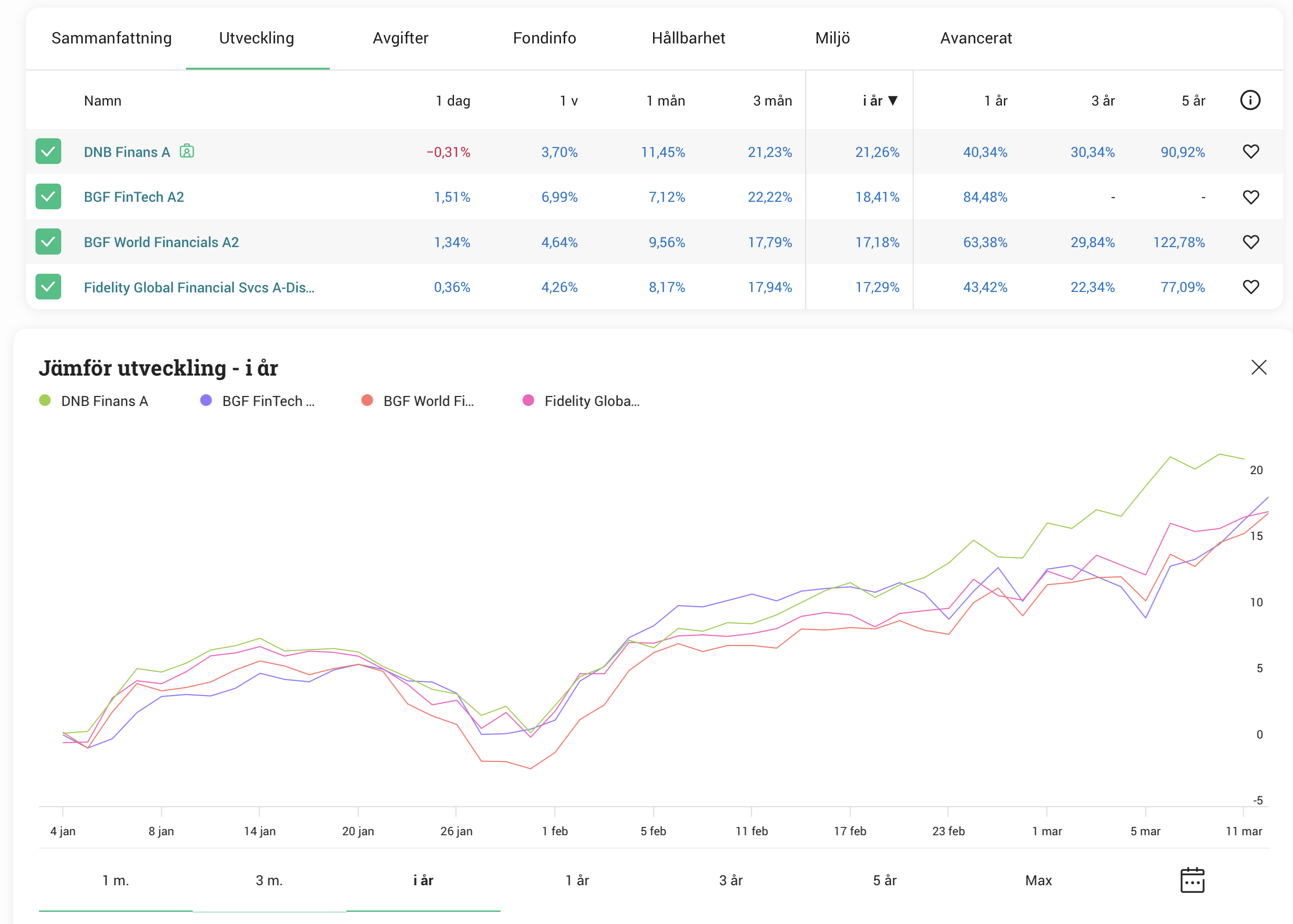Go to the Hållbarhet tab
Image resolution: width=1293 pixels, height=924 pixels.
pos(689,38)
